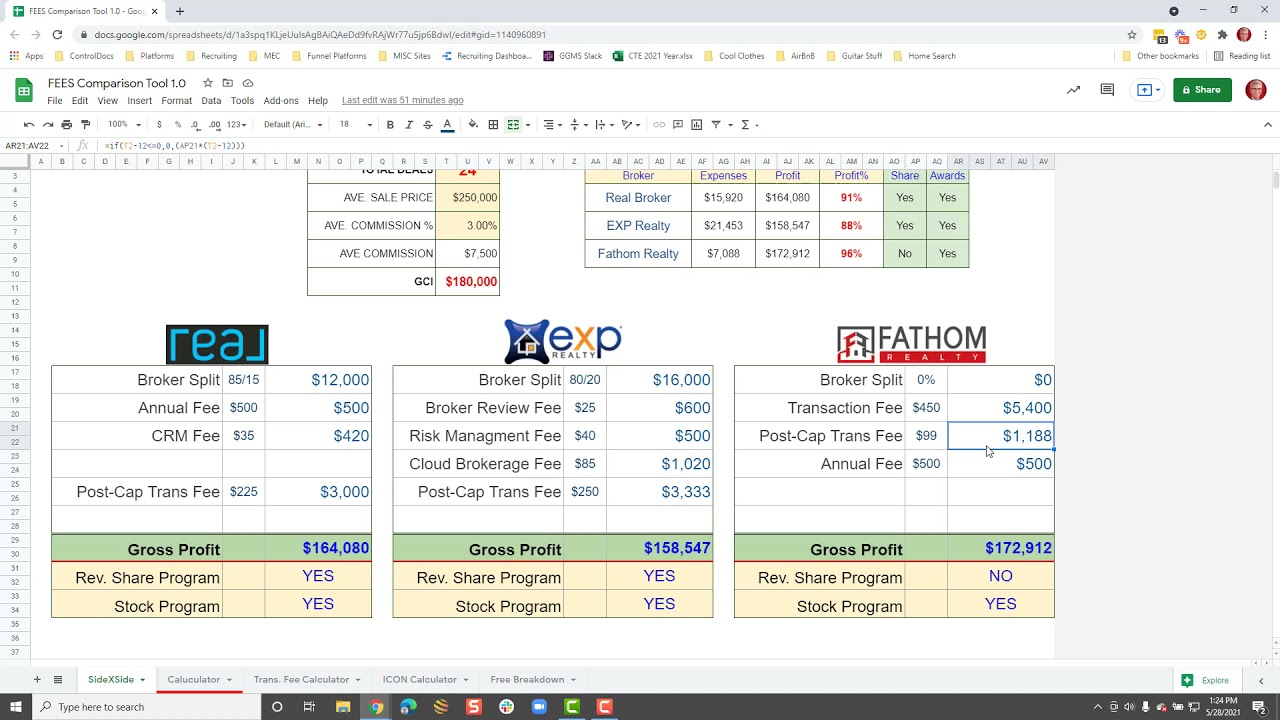The image size is (1280, 720).
Task: Decrease decimal places
Action: pos(196,125)
